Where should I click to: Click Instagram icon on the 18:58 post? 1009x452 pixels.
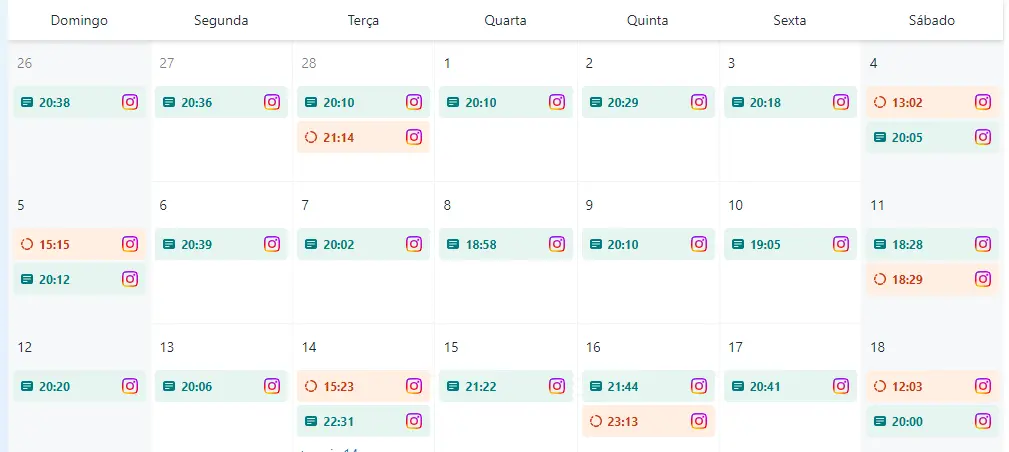[556, 244]
